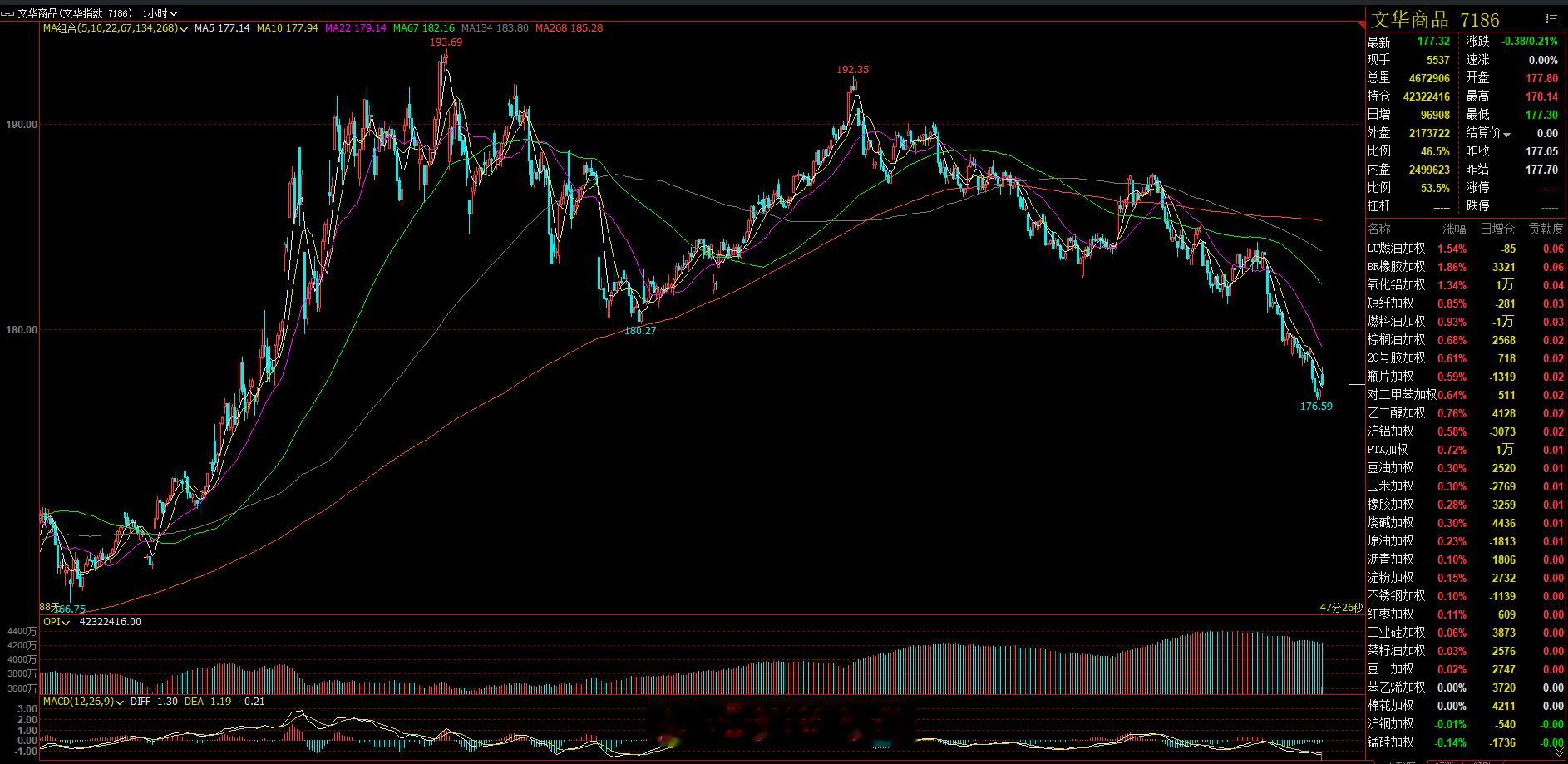Click the 最低 value 177.30
Screen dimensions: 1568x764
(x=1542, y=115)
